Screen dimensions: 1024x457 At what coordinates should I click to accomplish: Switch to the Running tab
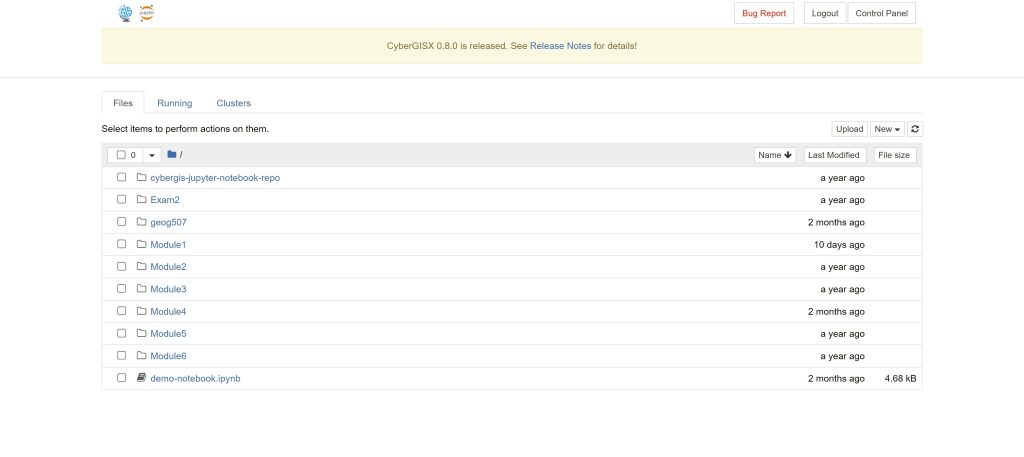(174, 103)
